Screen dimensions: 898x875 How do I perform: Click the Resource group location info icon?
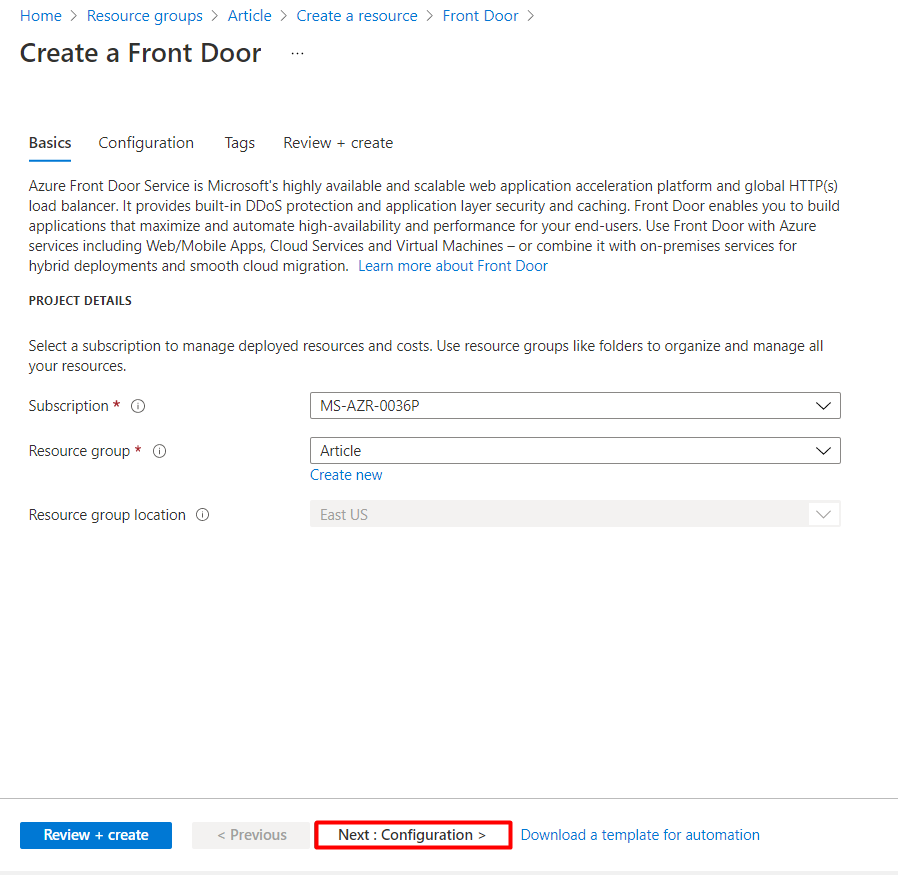tap(203, 515)
